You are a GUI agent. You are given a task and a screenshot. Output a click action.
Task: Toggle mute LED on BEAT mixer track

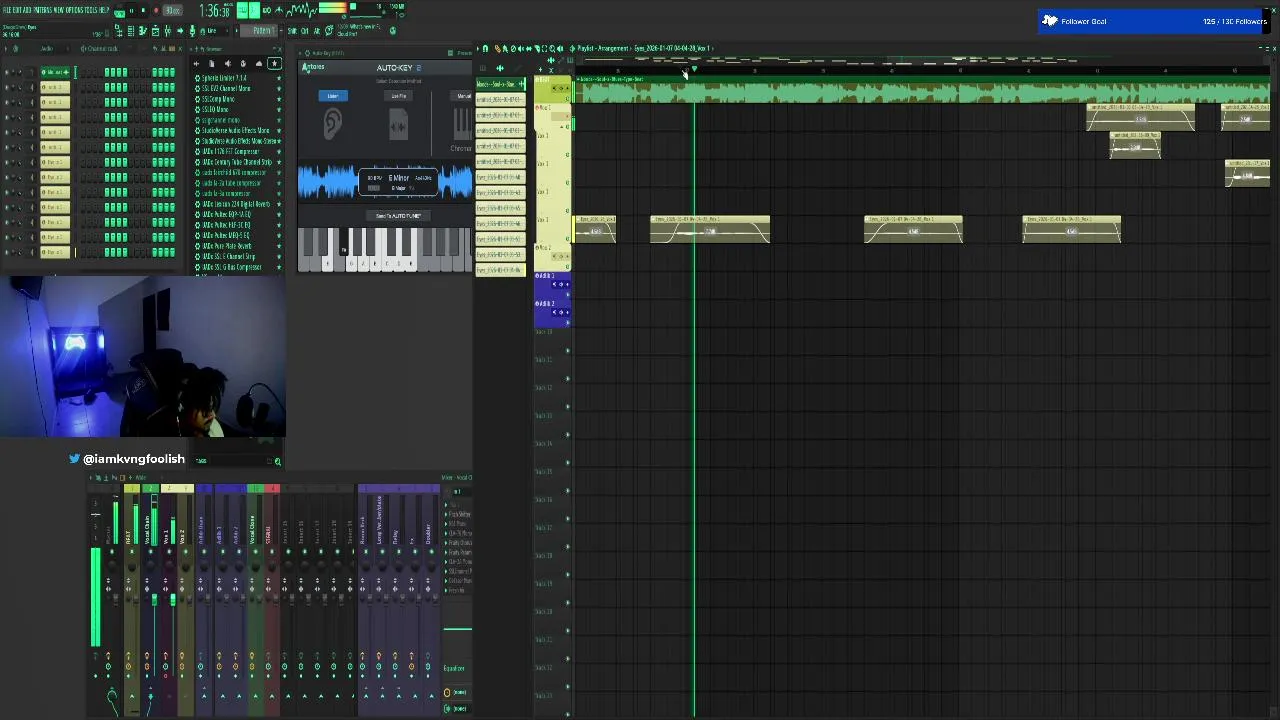pos(132,552)
